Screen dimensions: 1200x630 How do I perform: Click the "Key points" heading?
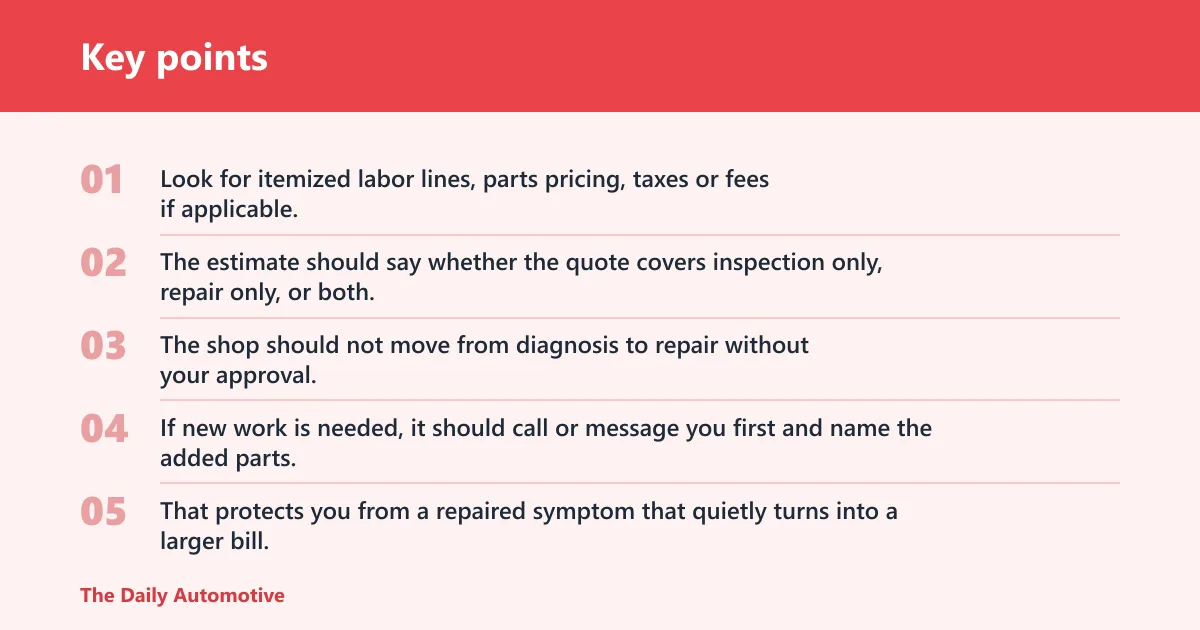pos(174,57)
